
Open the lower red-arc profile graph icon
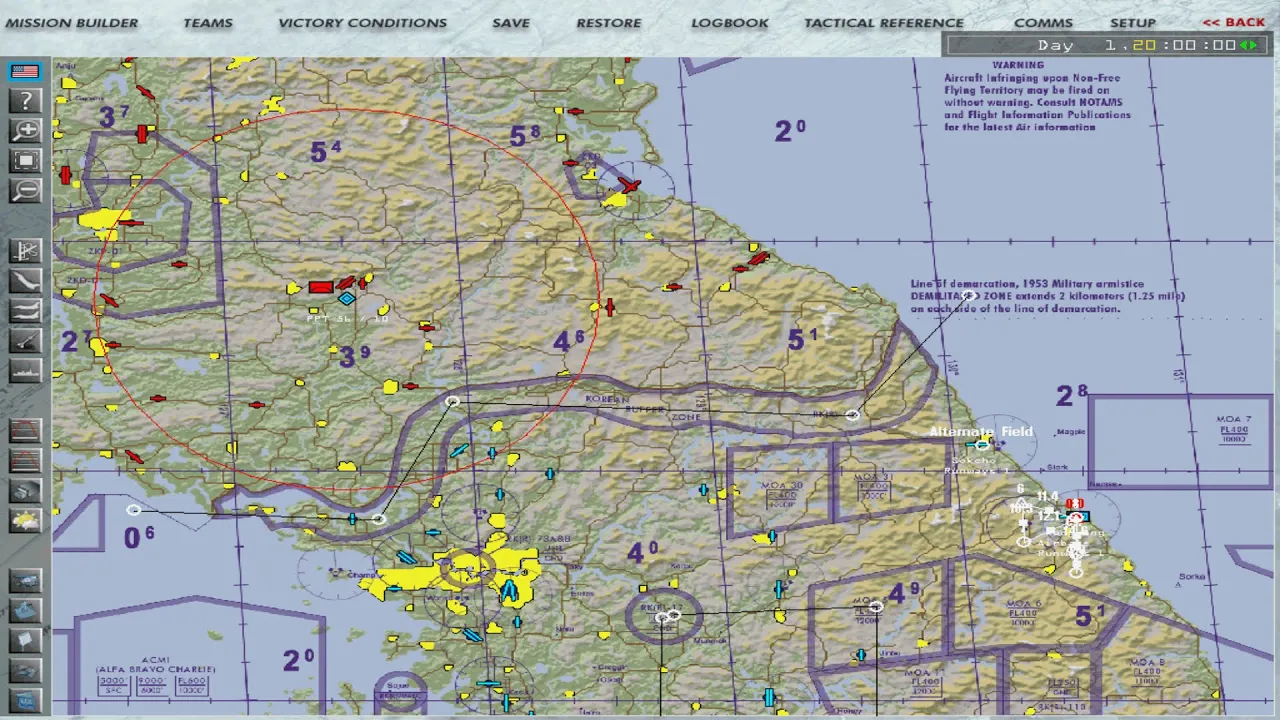pyautogui.click(x=25, y=461)
